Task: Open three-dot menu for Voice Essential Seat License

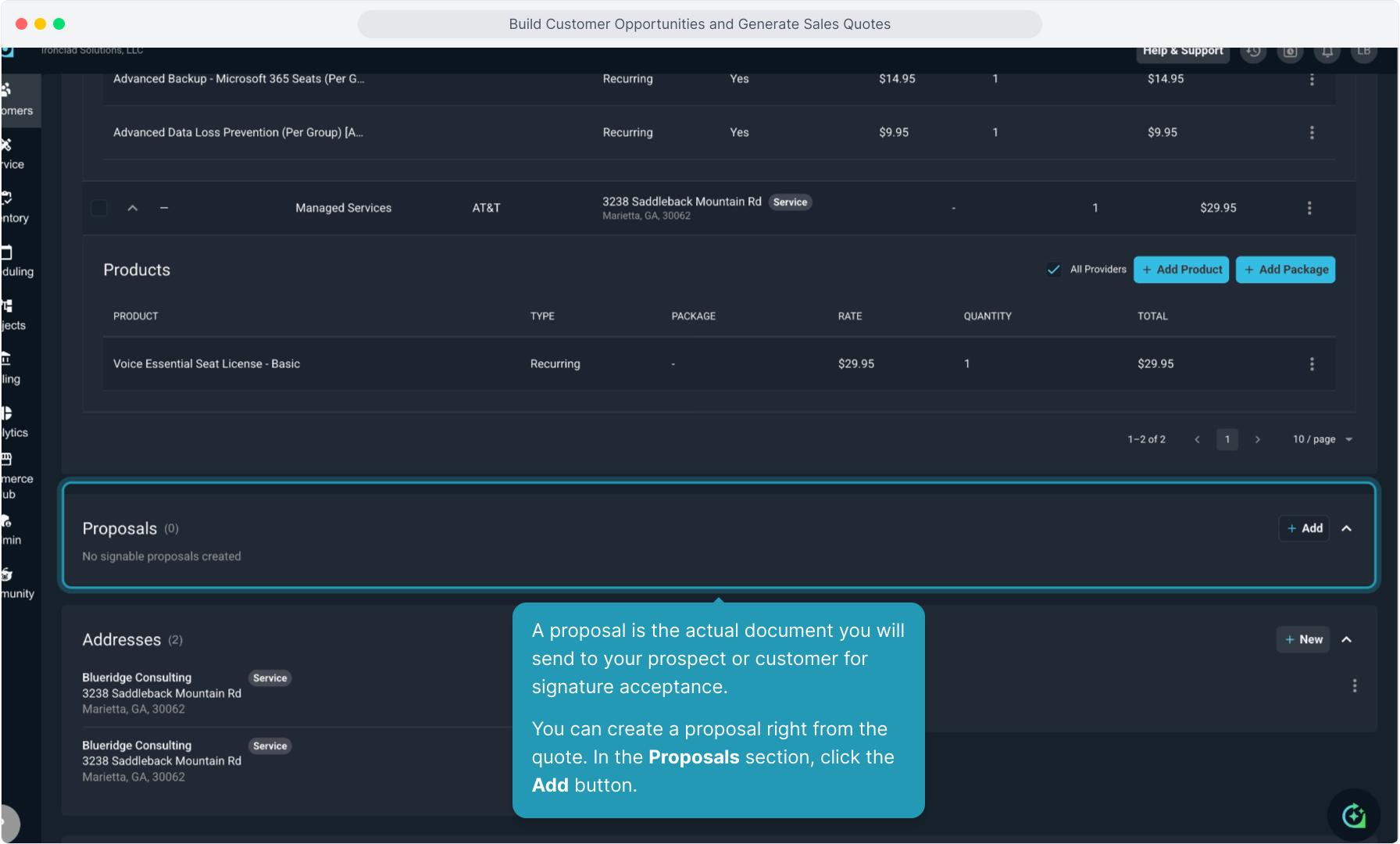Action: [x=1312, y=364]
